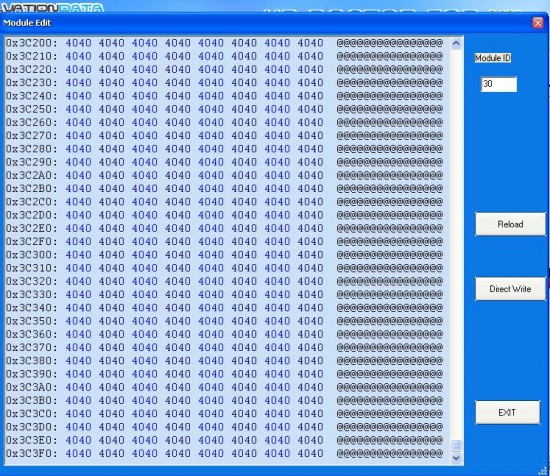This screenshot has width=550, height=476.
Task: Focus the Module ID input field
Action: tap(499, 84)
